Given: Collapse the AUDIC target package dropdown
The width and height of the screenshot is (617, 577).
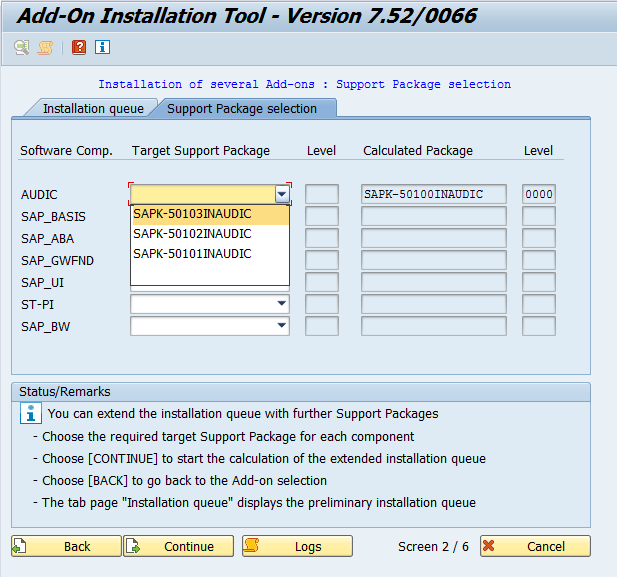Looking at the screenshot, I should coord(282,194).
